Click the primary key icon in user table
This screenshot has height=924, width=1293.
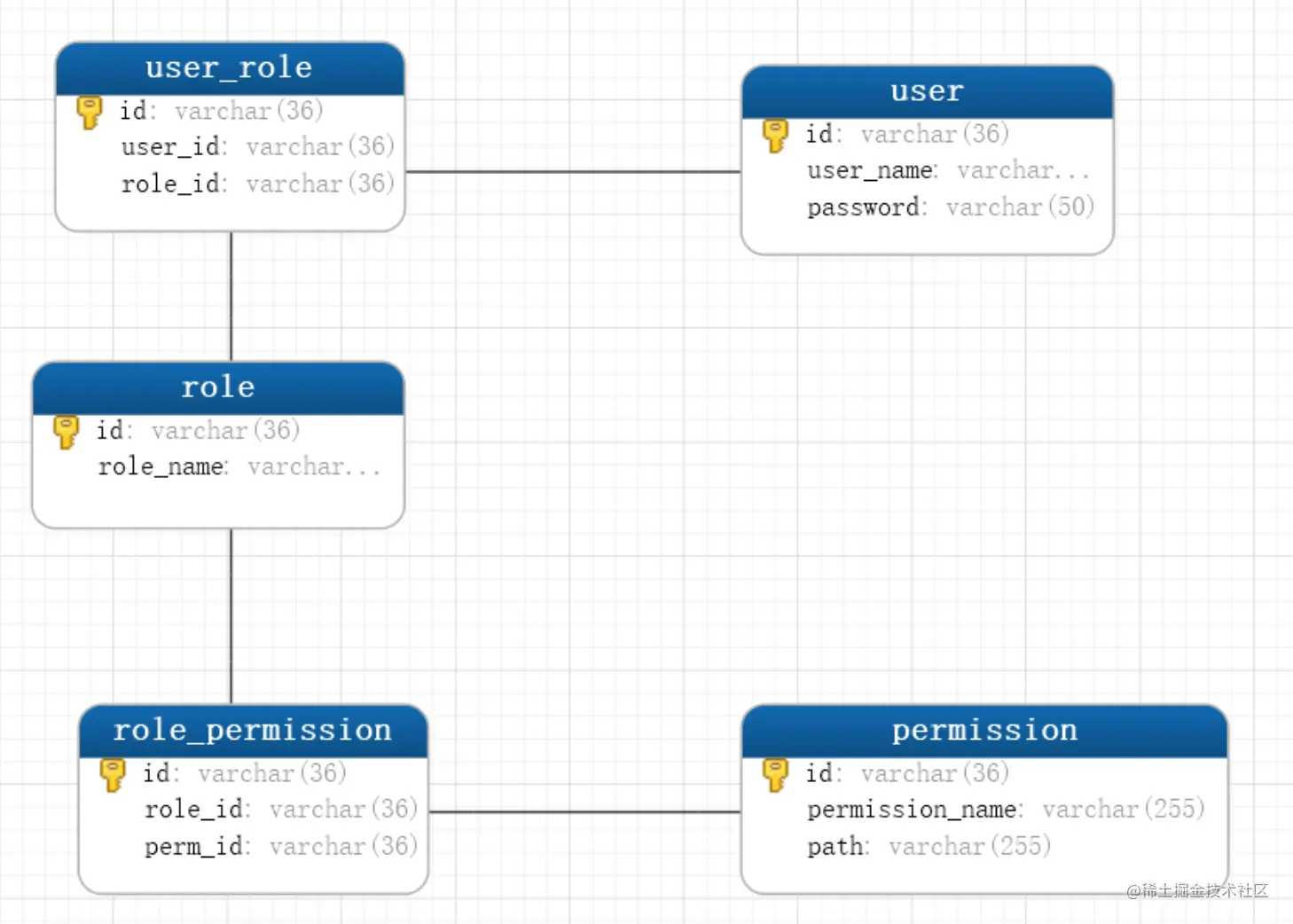[775, 136]
